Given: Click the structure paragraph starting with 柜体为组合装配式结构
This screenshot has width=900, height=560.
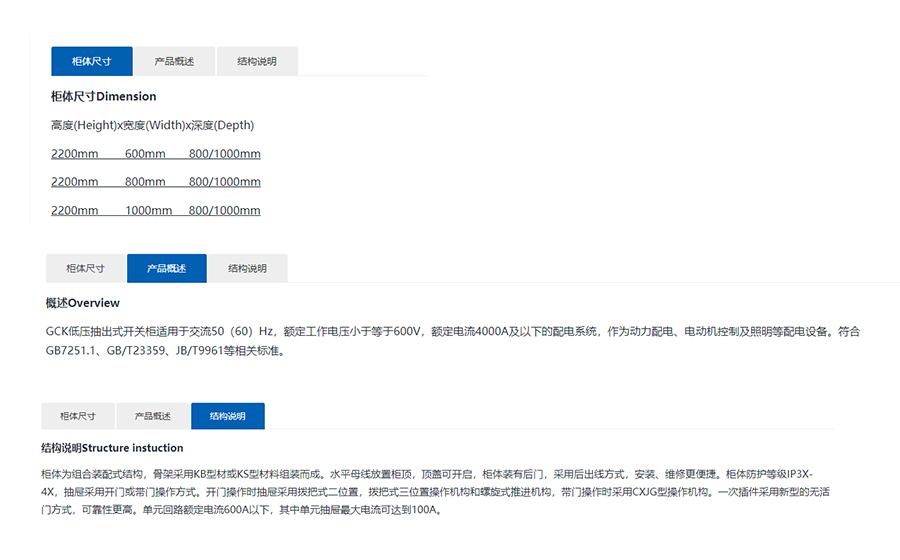Looking at the screenshot, I should (430, 473).
